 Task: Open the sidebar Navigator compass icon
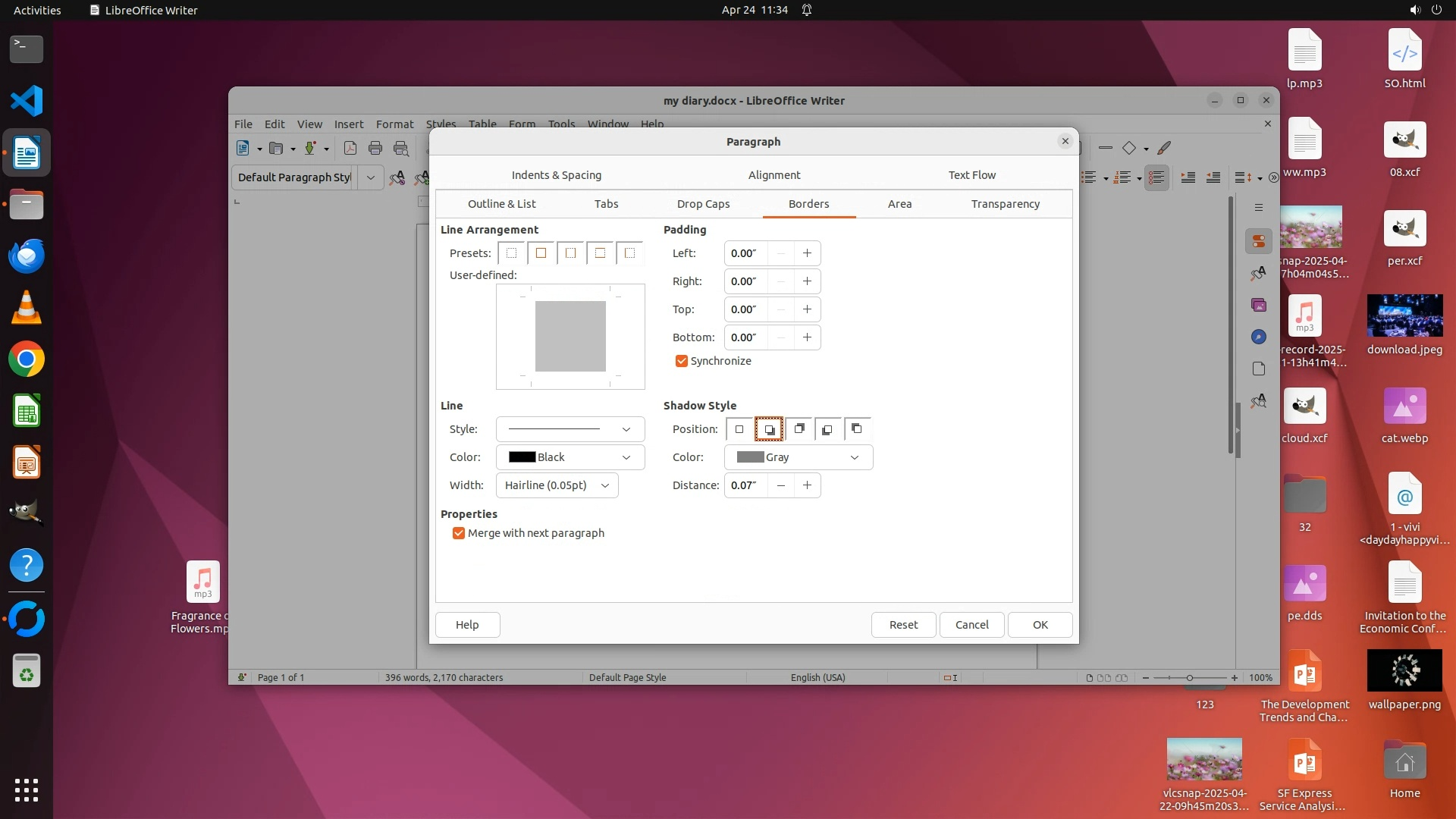click(1259, 337)
